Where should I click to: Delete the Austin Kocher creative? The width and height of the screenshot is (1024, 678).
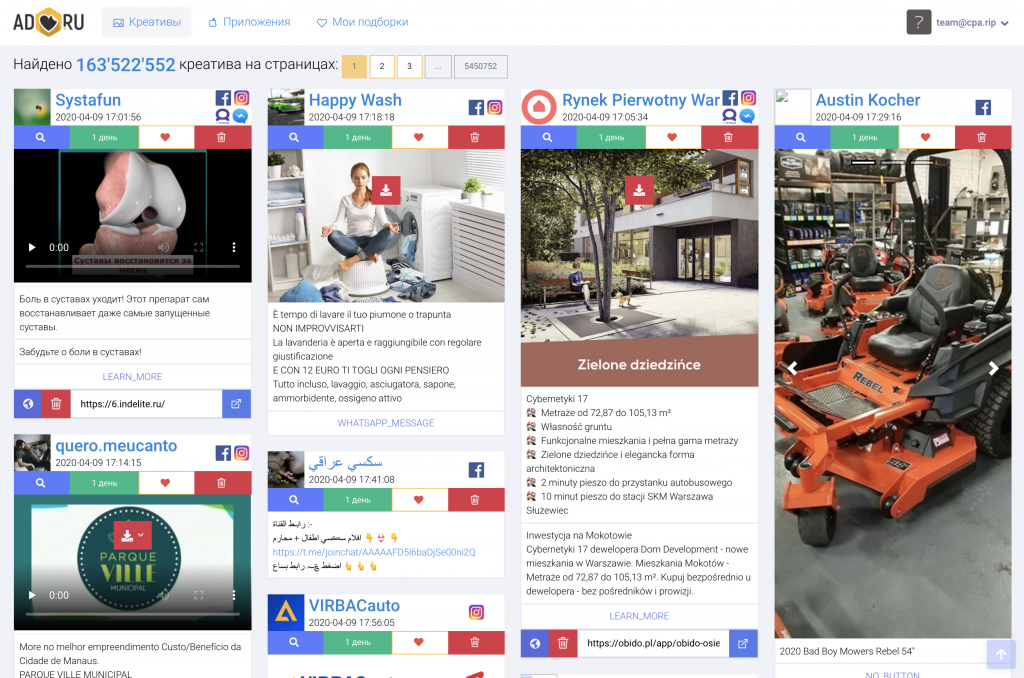point(982,137)
